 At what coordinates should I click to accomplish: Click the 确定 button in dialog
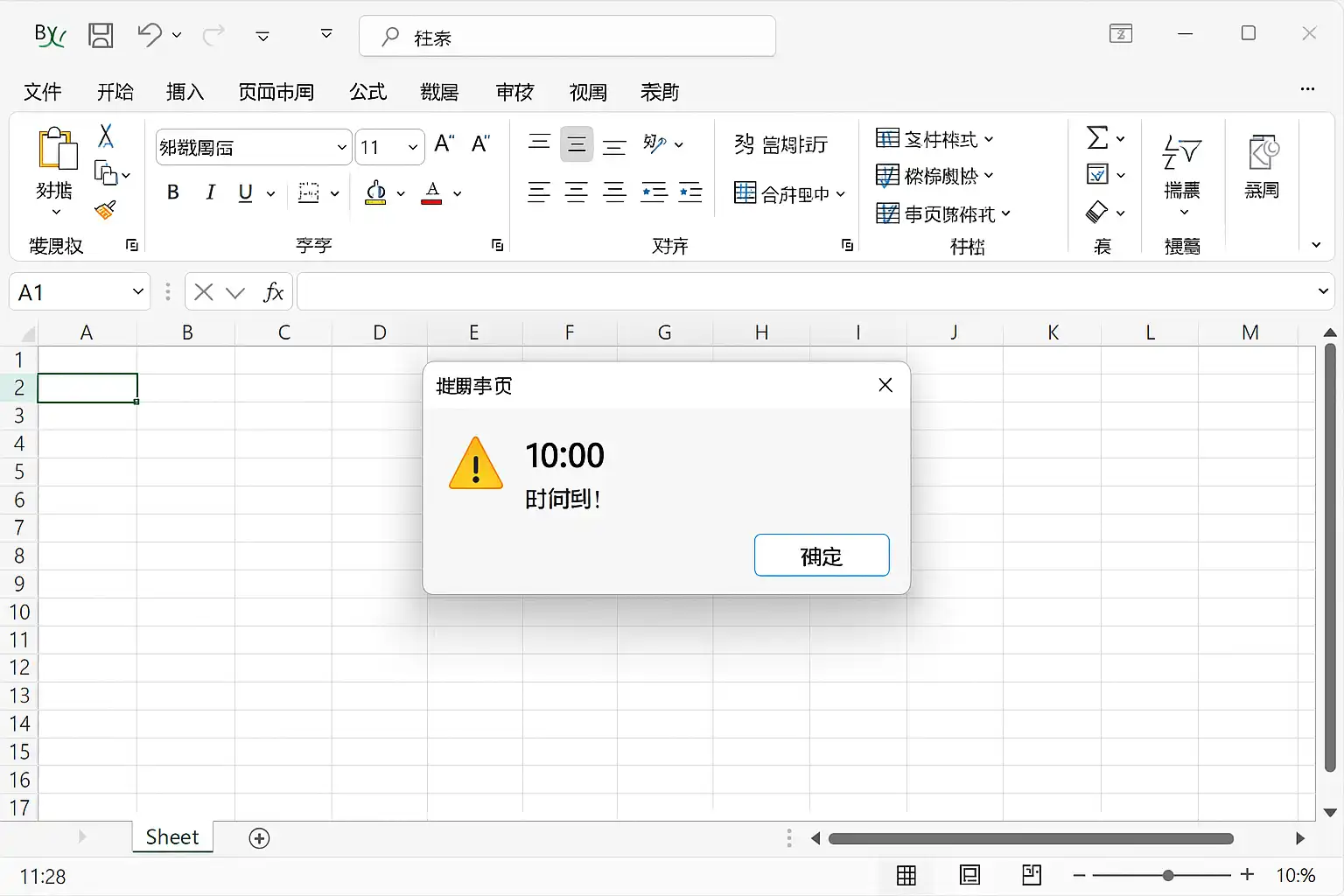tap(821, 556)
